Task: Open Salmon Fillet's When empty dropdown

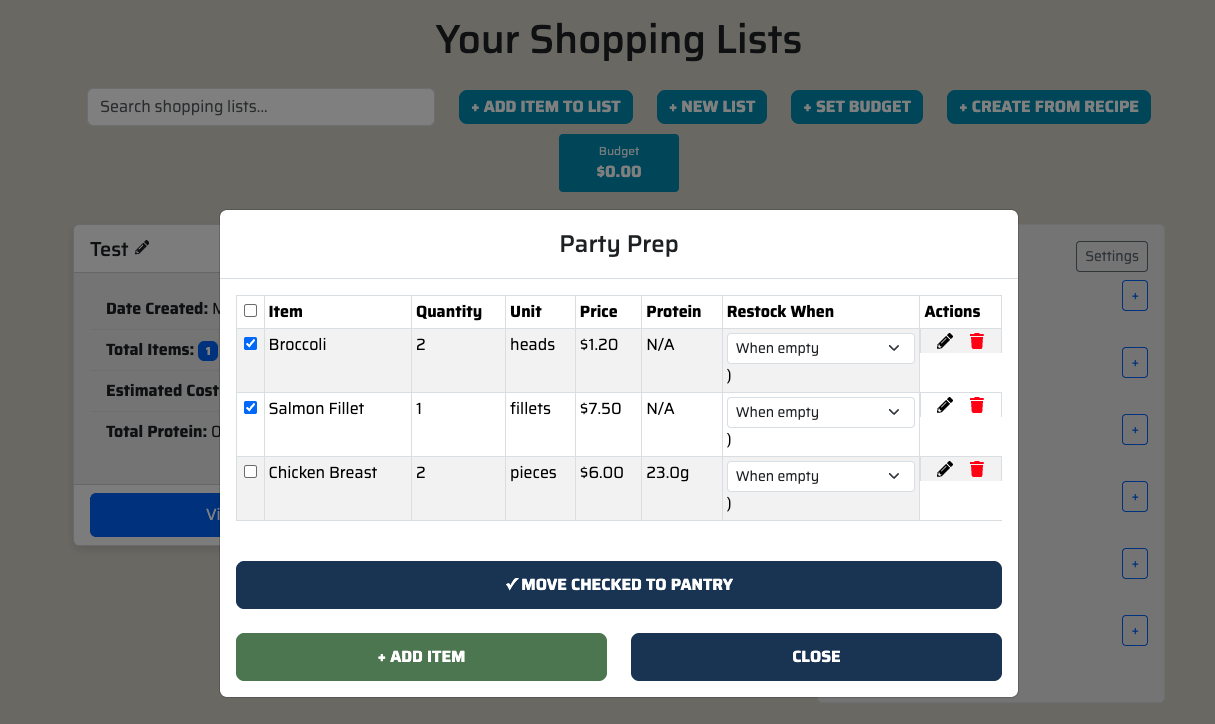Action: [x=820, y=412]
